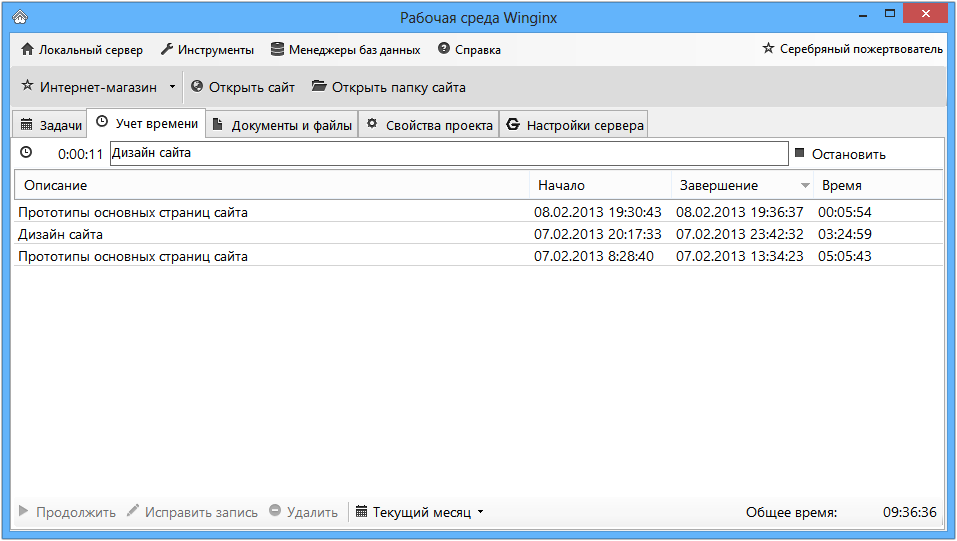957x541 pixels.
Task: Switch to Документы и файлы tab
Action: (282, 125)
